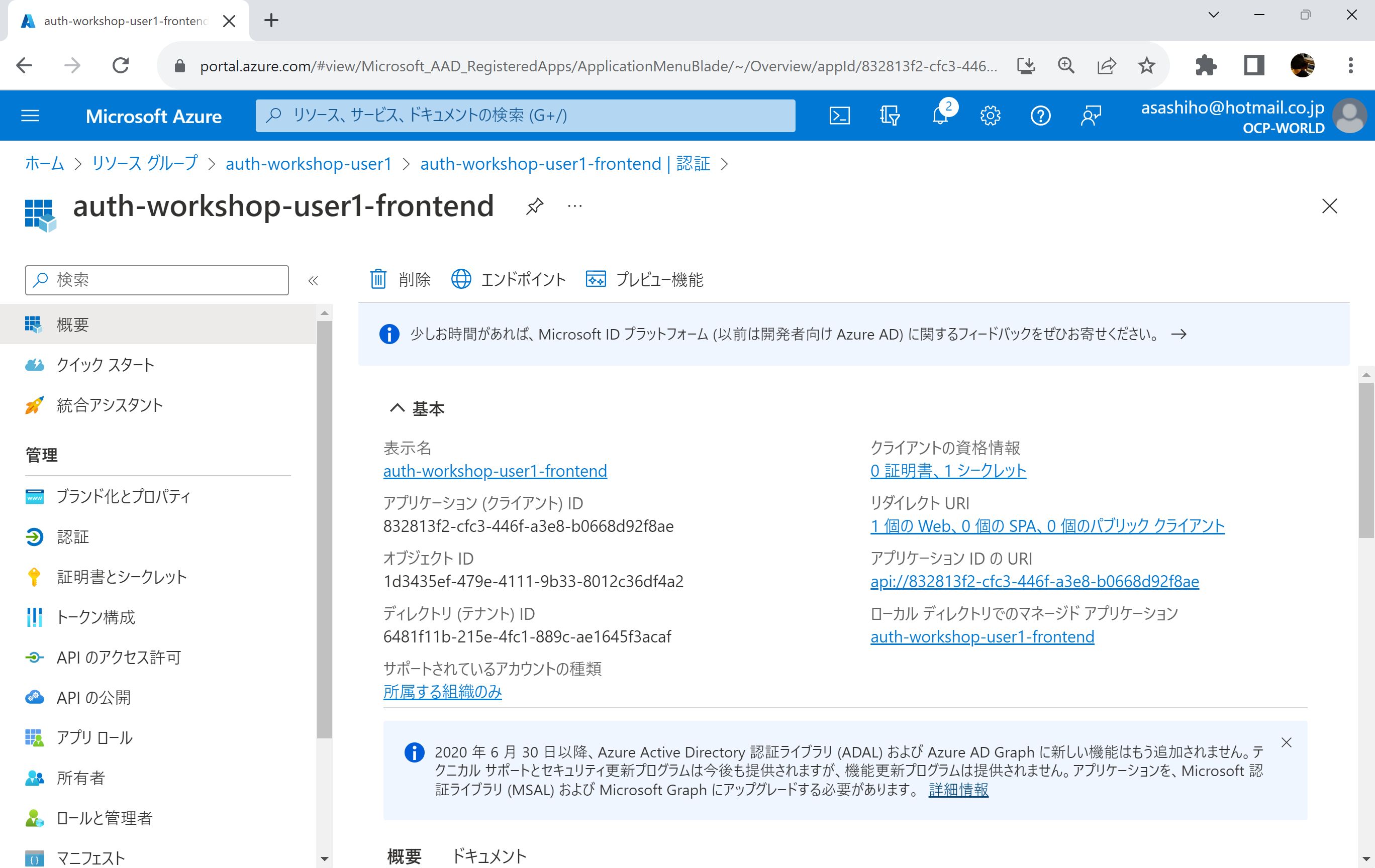1375x868 pixels.
Task: Click inside the resource search field
Action: pos(525,115)
